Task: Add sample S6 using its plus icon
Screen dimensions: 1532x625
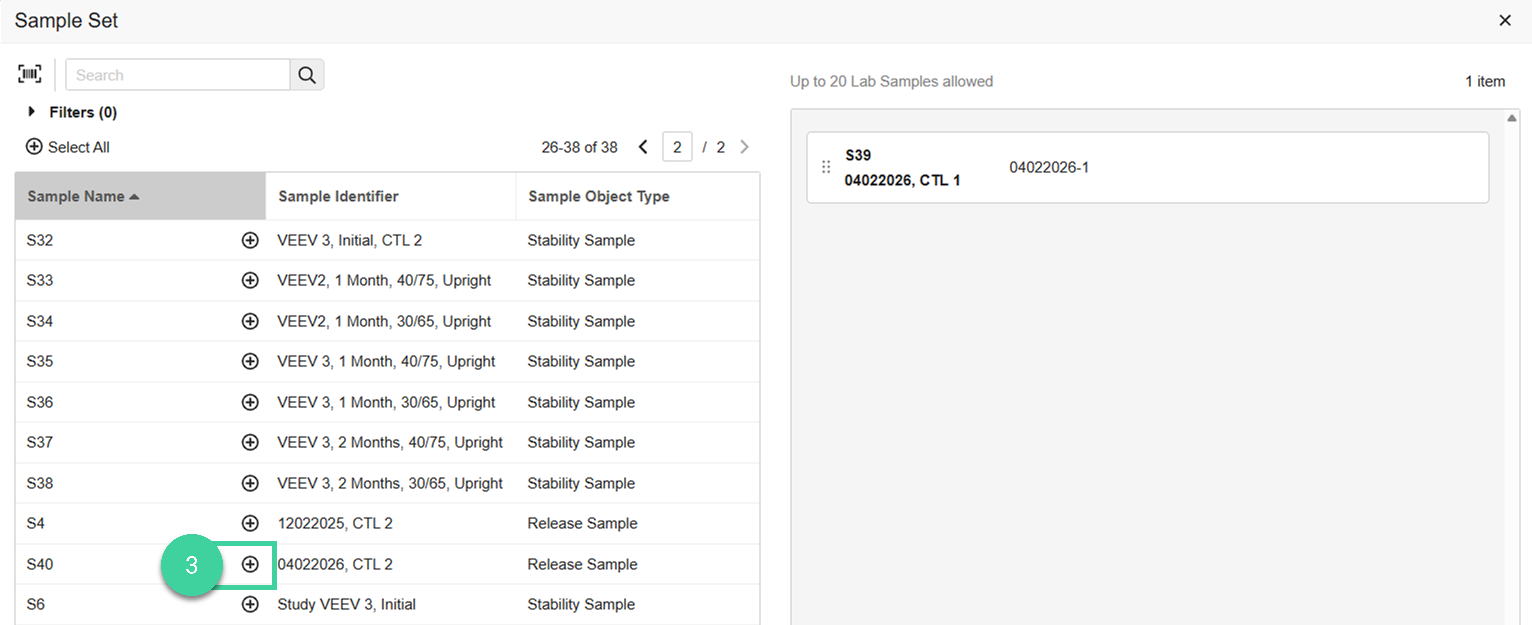Action: [250, 604]
